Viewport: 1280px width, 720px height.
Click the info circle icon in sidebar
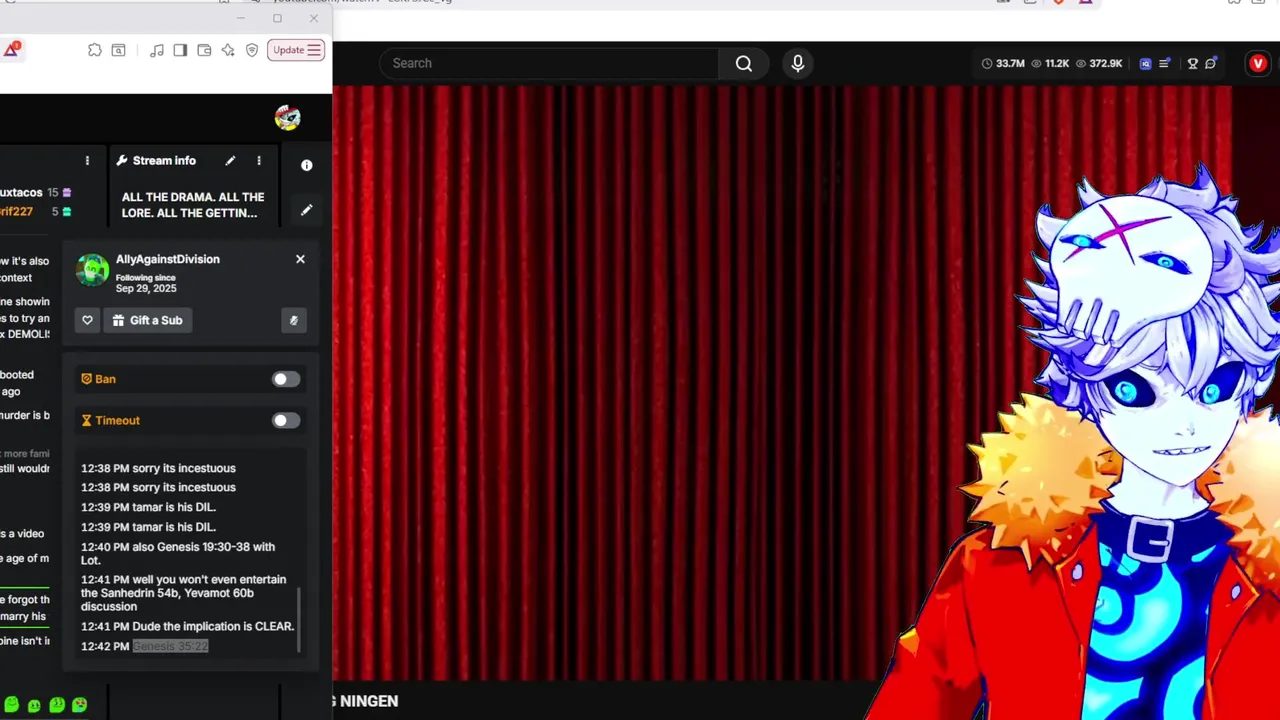tap(307, 165)
